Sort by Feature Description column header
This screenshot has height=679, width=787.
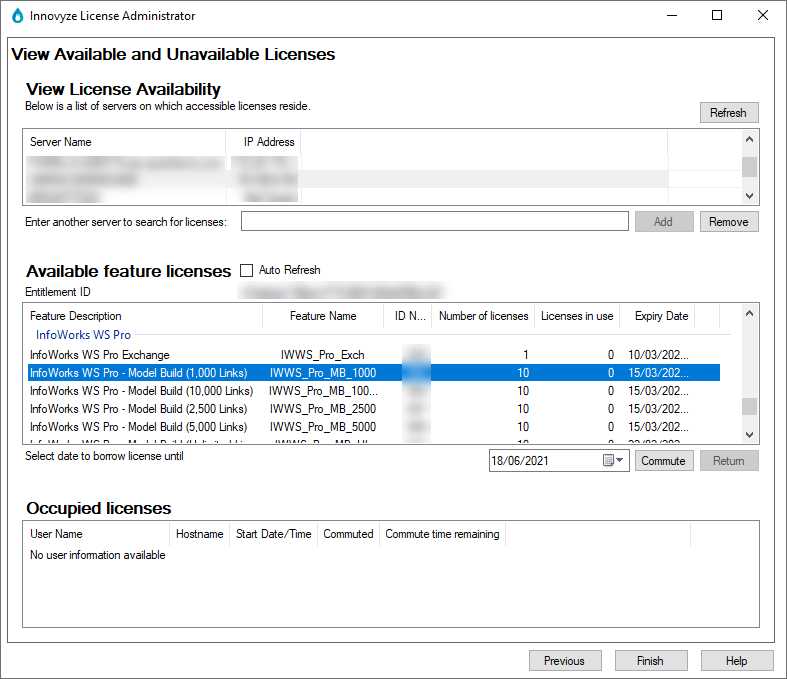(x=143, y=316)
